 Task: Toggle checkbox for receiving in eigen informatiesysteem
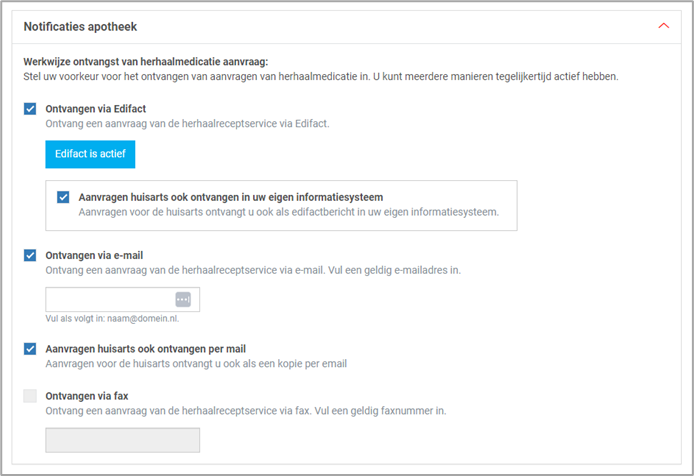[x=64, y=197]
